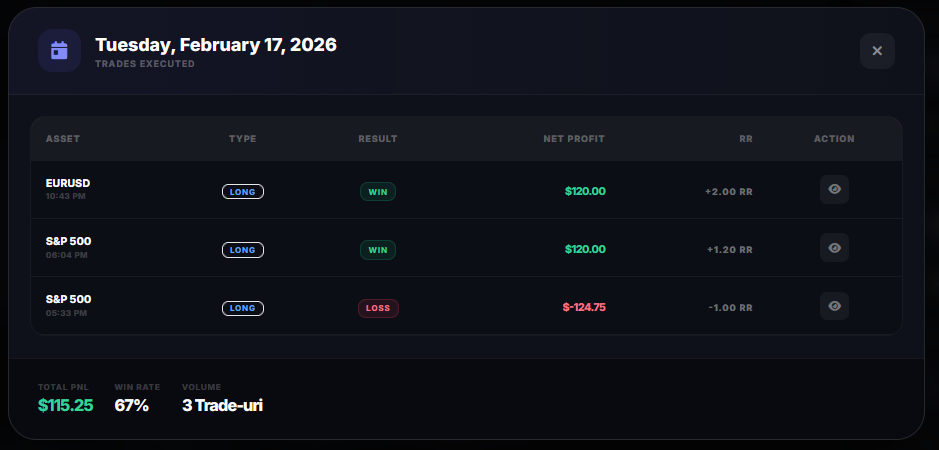
Task: Click the +2.00 RR value
Action: tap(728, 191)
